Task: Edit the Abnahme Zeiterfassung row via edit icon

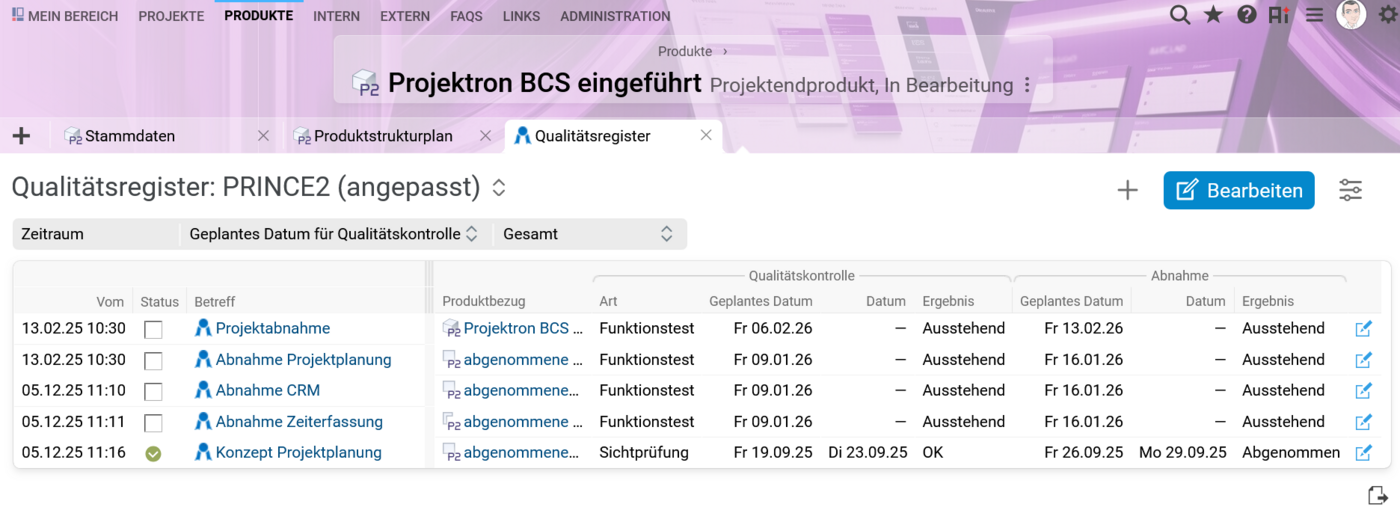Action: [1363, 422]
